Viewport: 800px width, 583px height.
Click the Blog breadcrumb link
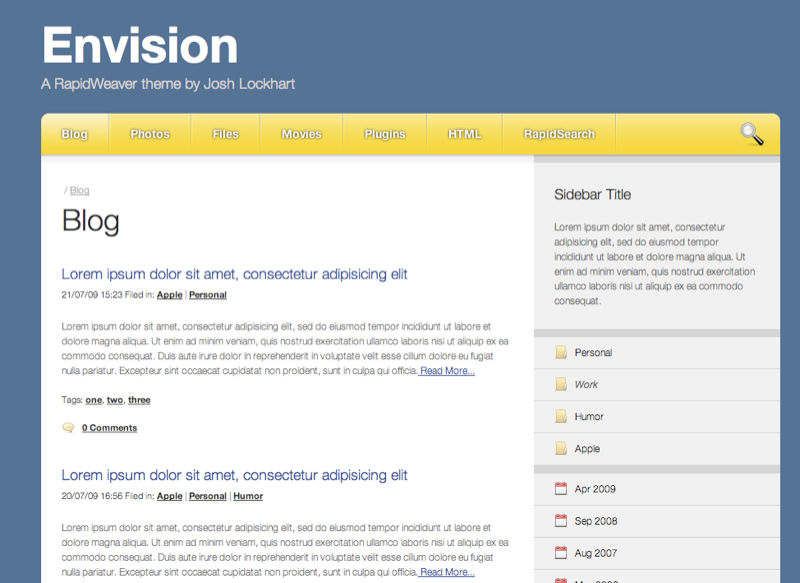79,190
